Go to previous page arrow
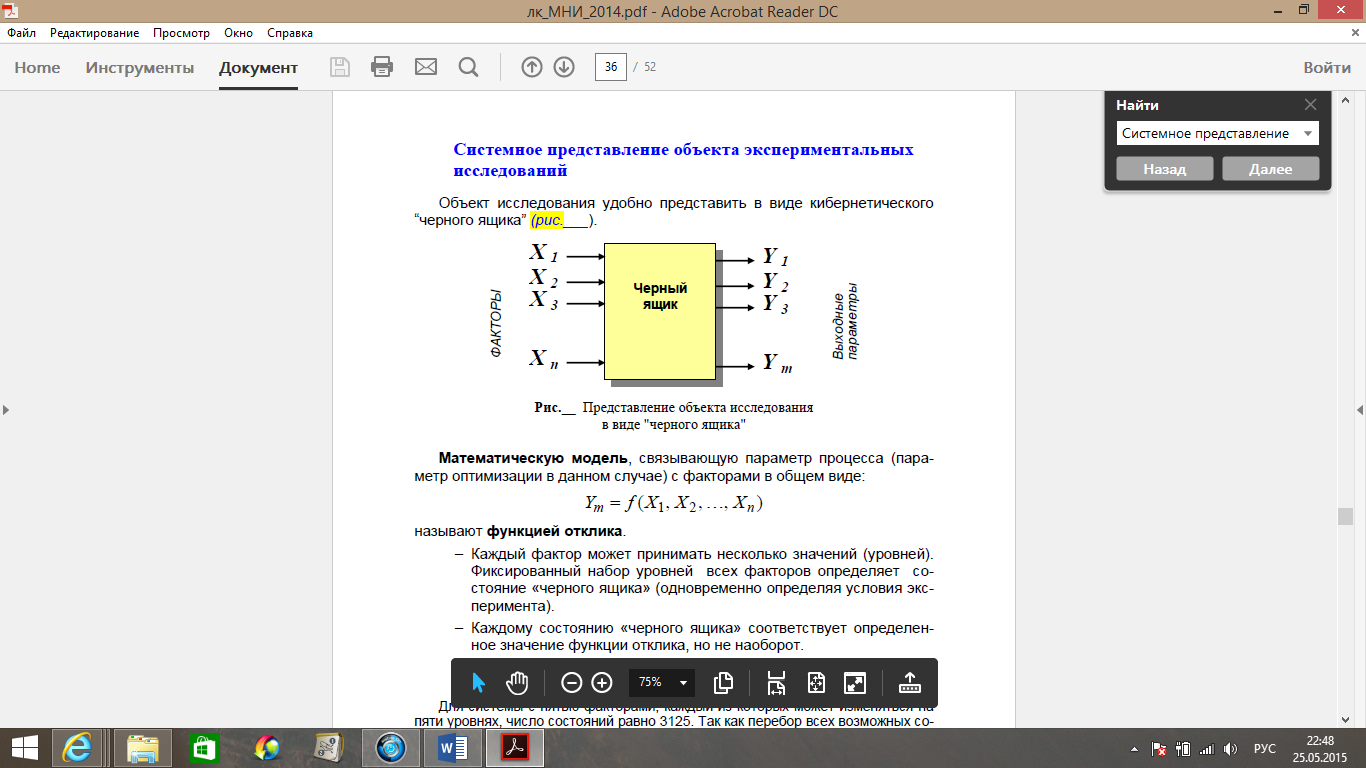The image size is (1366, 768). tap(532, 67)
